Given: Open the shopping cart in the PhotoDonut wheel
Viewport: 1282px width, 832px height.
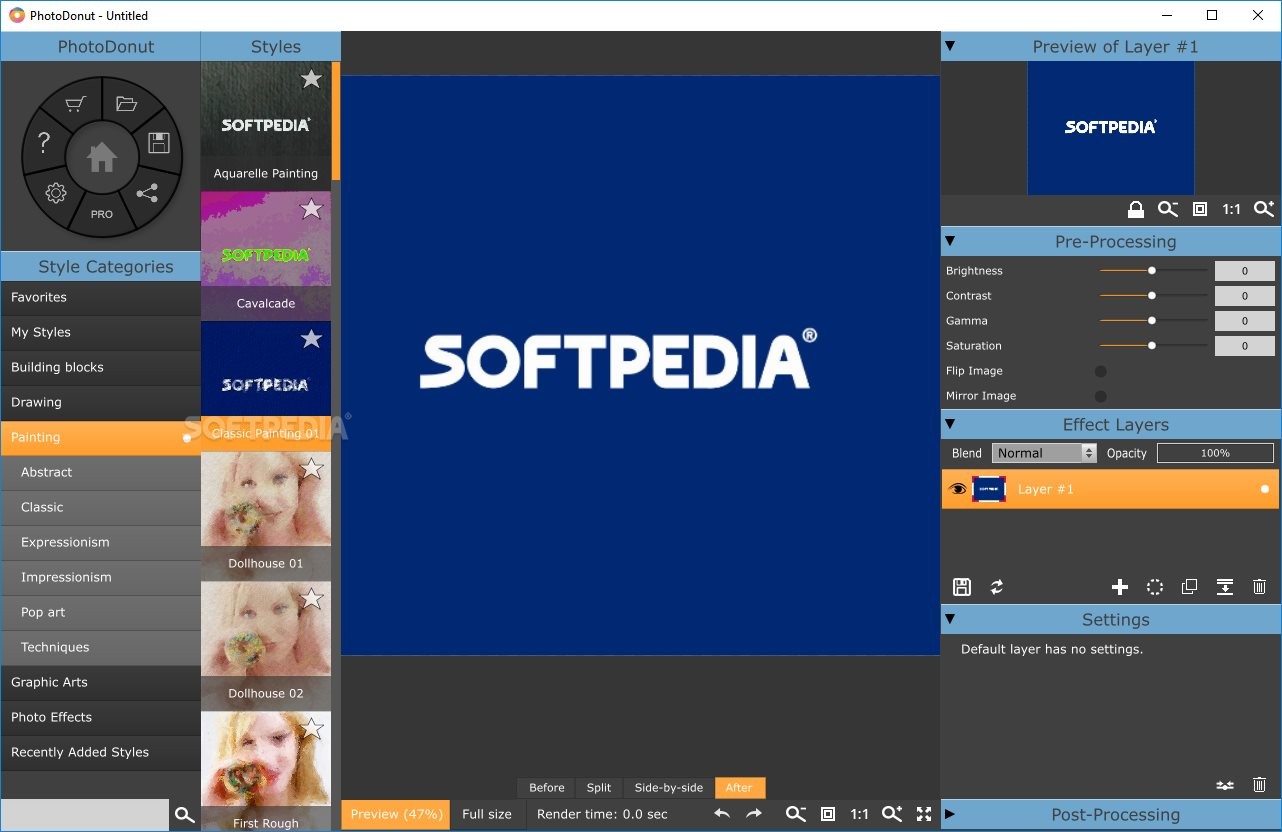Looking at the screenshot, I should pos(75,104).
